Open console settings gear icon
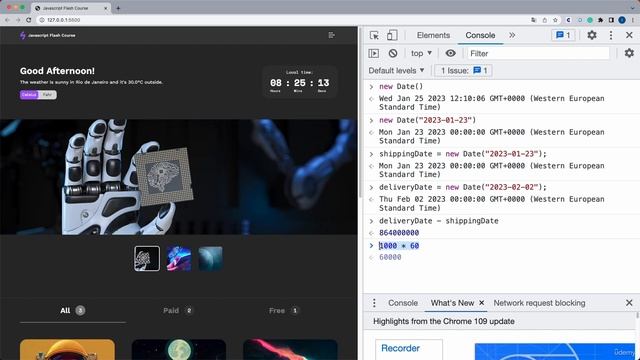The height and width of the screenshot is (360, 640). coord(629,53)
